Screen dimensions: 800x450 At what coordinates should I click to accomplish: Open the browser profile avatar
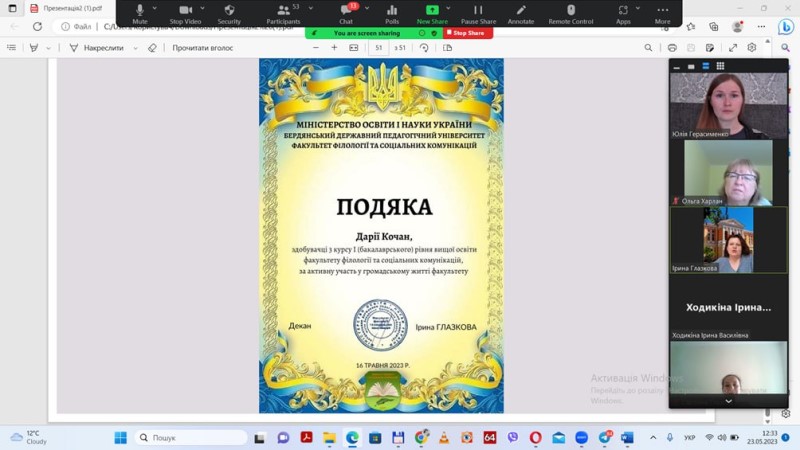[737, 27]
